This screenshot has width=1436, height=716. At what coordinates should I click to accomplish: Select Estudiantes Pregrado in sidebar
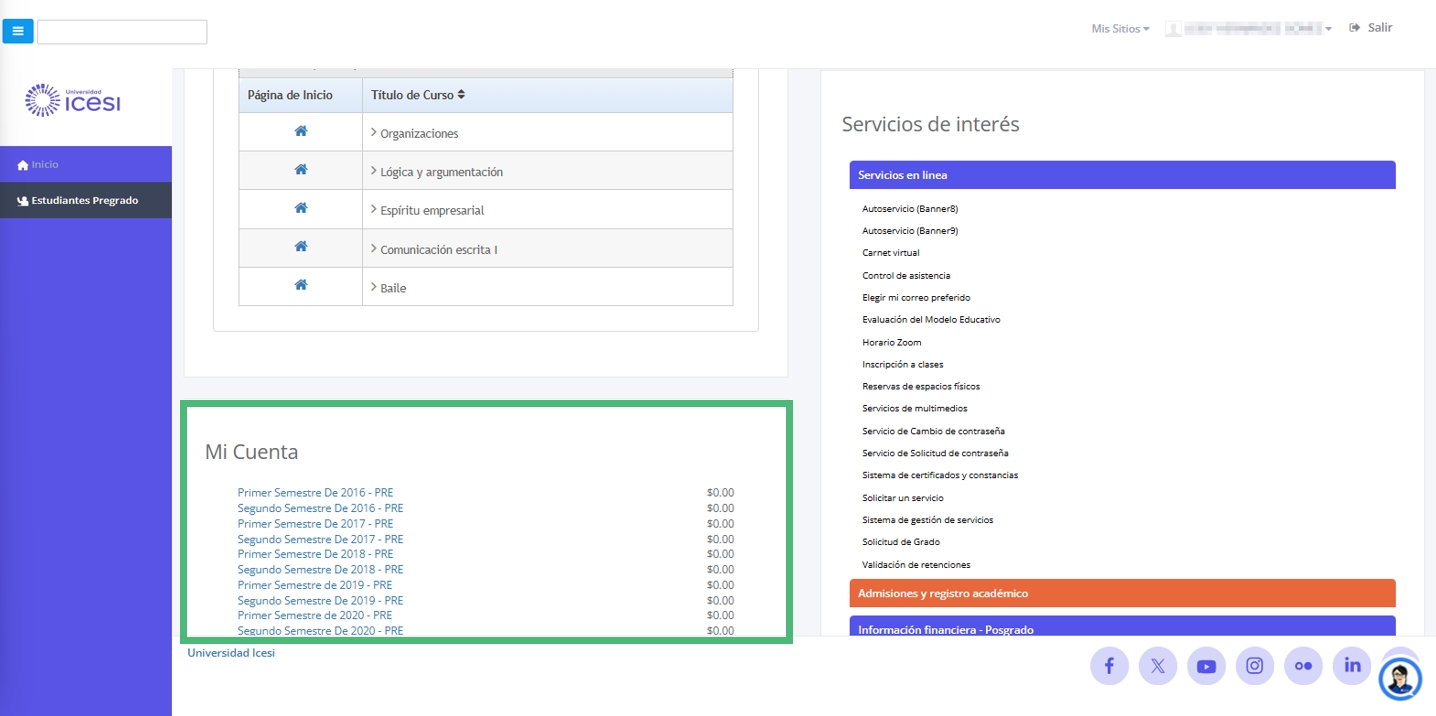point(84,201)
